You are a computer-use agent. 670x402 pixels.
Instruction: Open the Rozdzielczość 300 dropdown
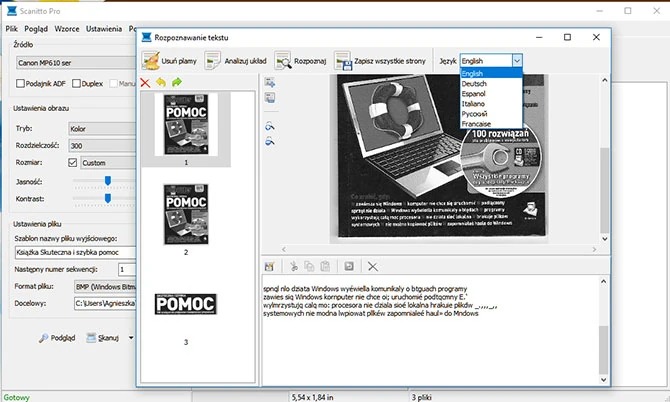102,146
